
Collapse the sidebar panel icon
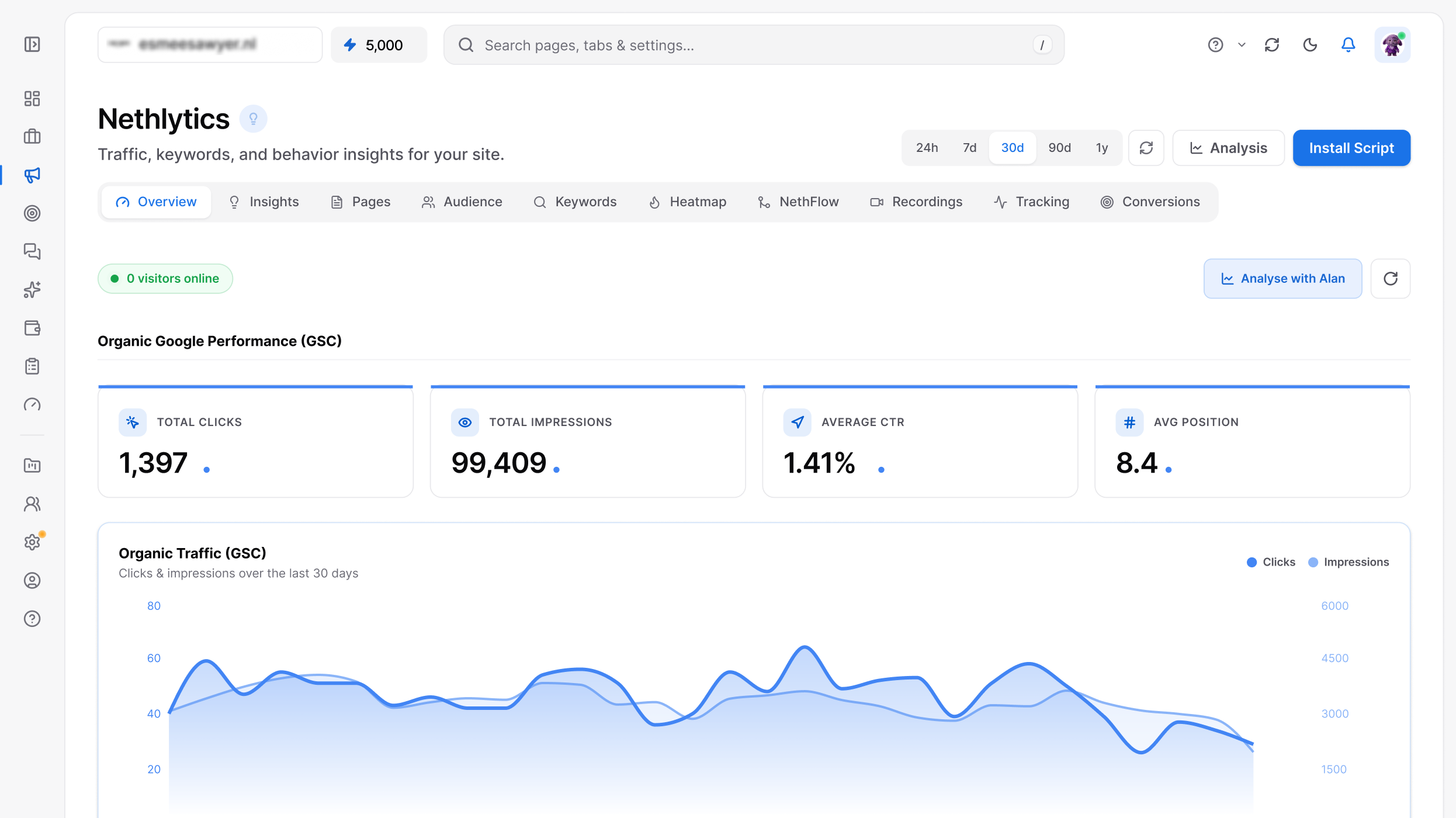click(x=32, y=44)
